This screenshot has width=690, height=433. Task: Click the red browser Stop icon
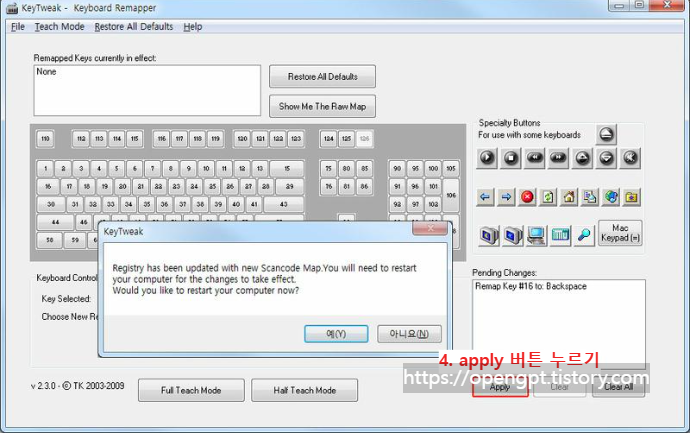pyautogui.click(x=527, y=197)
